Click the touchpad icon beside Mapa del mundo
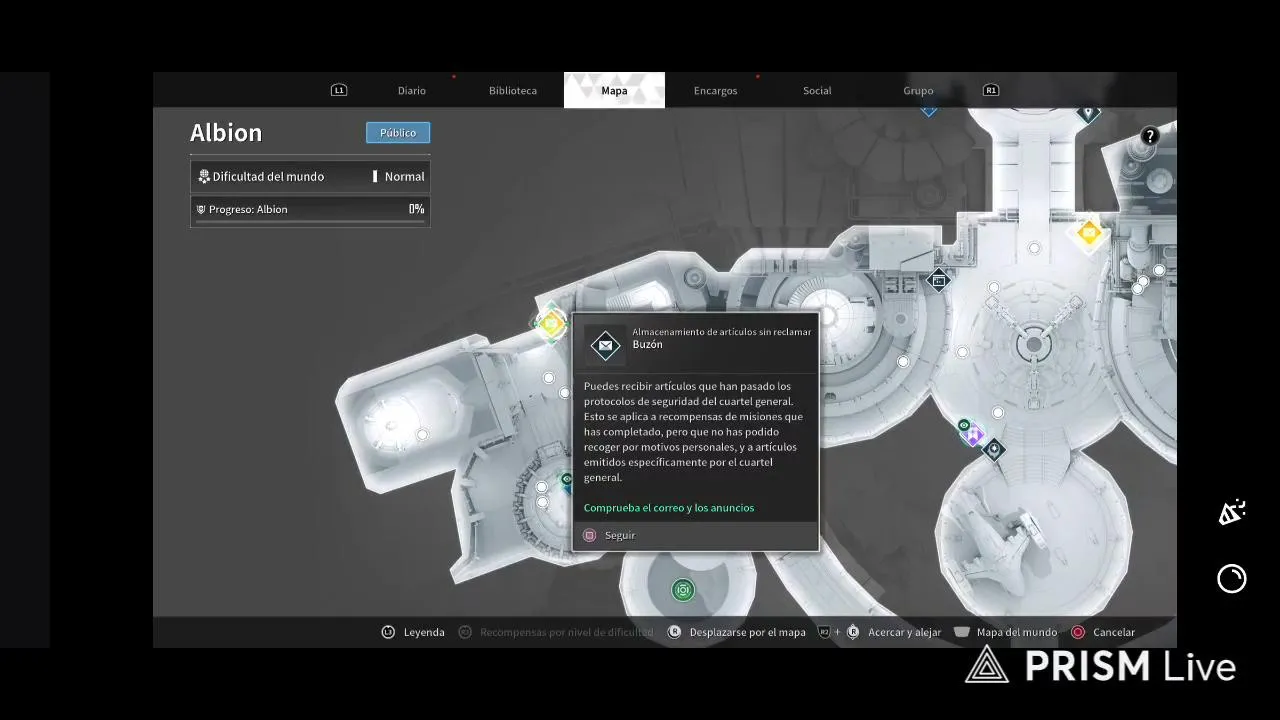Image resolution: width=1280 pixels, height=720 pixels. [x=962, y=632]
